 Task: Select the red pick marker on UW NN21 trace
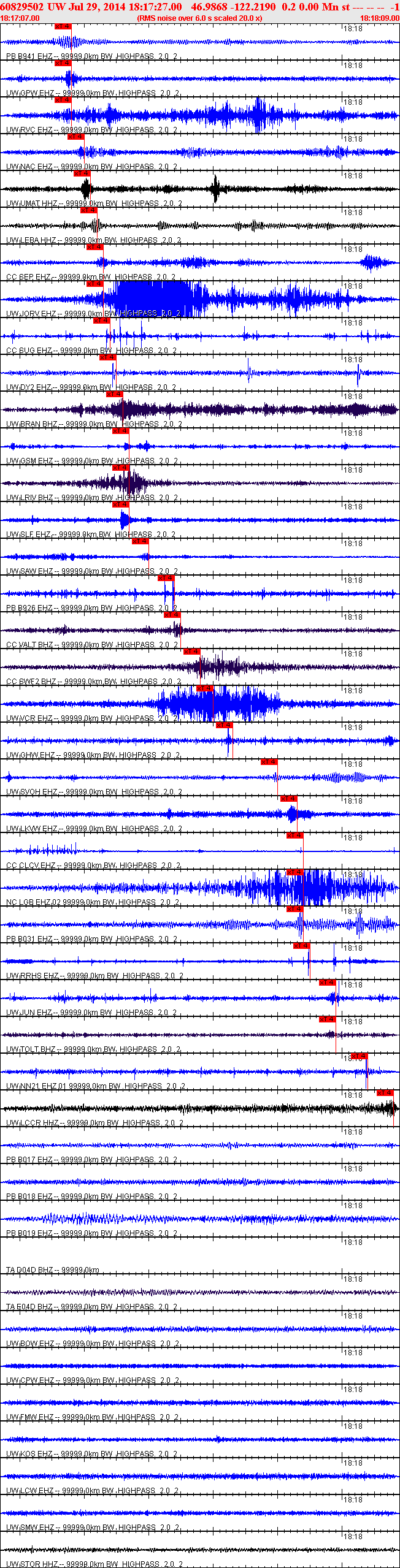click(359, 1056)
